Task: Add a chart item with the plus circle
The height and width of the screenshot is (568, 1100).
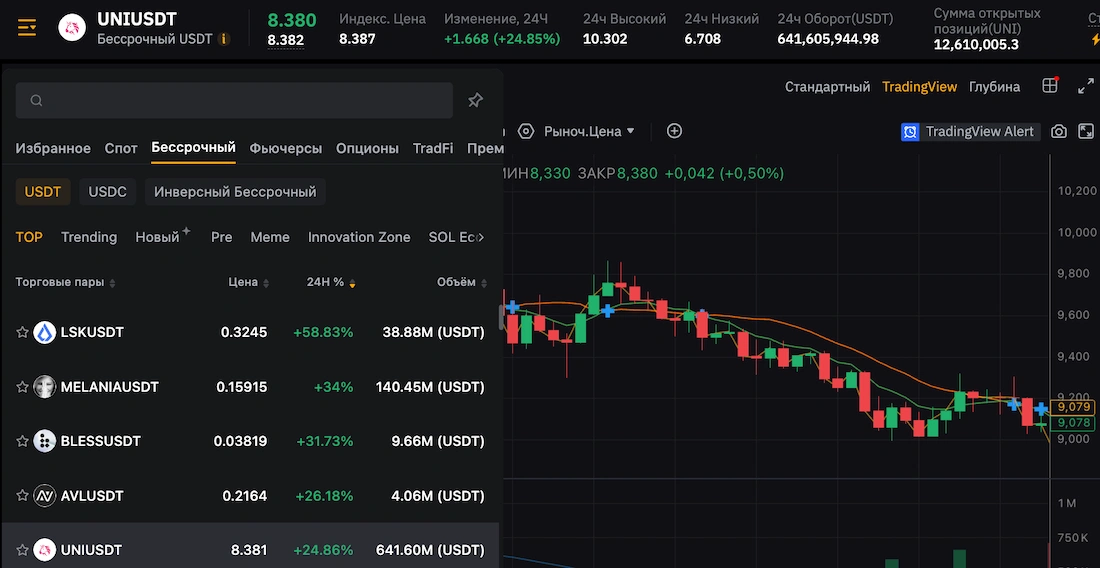Action: (x=674, y=131)
